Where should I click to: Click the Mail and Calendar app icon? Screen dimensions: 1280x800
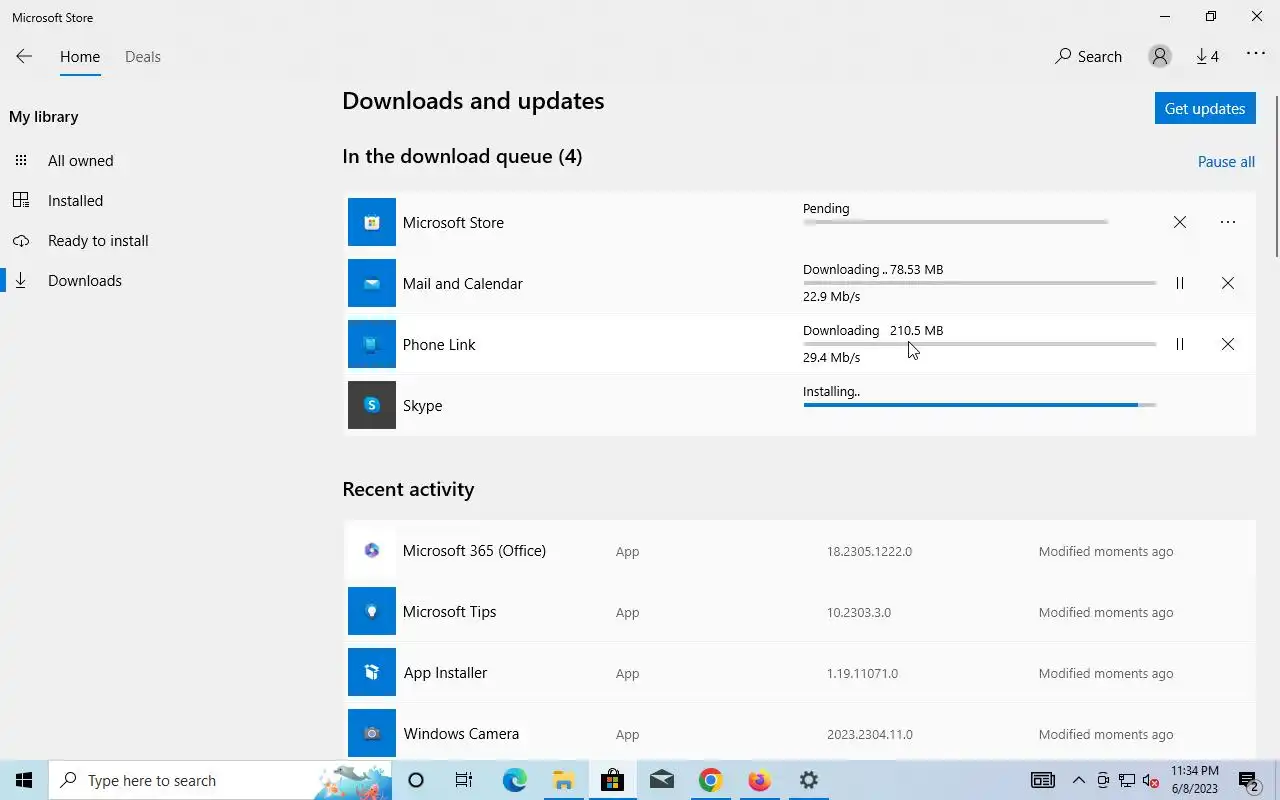click(x=372, y=283)
